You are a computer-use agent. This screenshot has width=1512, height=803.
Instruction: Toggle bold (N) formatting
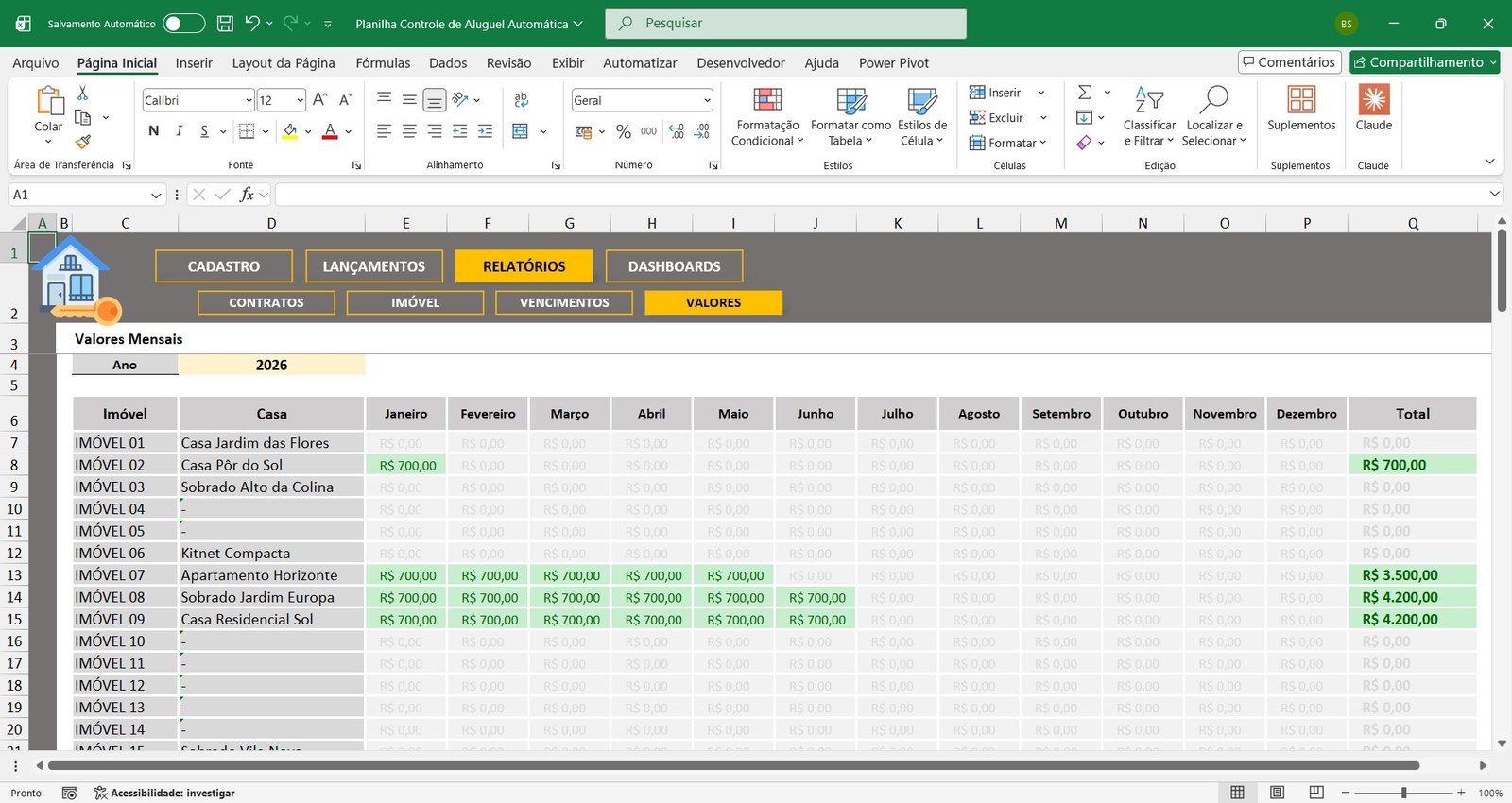click(x=153, y=131)
